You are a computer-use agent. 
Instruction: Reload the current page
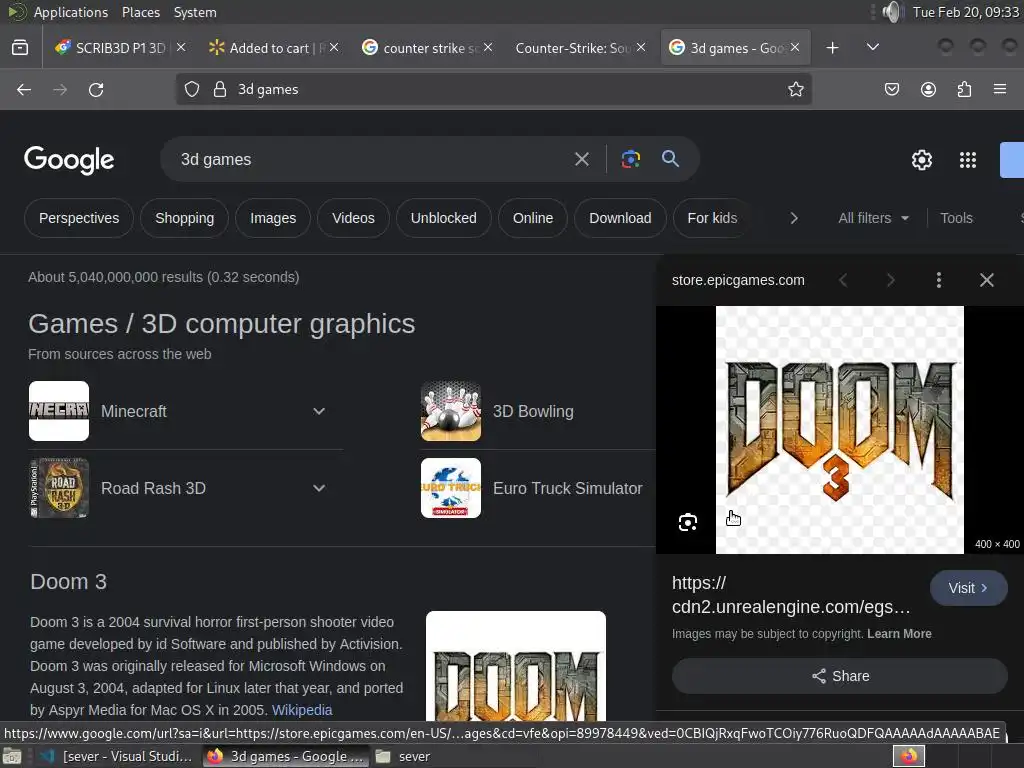click(96, 89)
